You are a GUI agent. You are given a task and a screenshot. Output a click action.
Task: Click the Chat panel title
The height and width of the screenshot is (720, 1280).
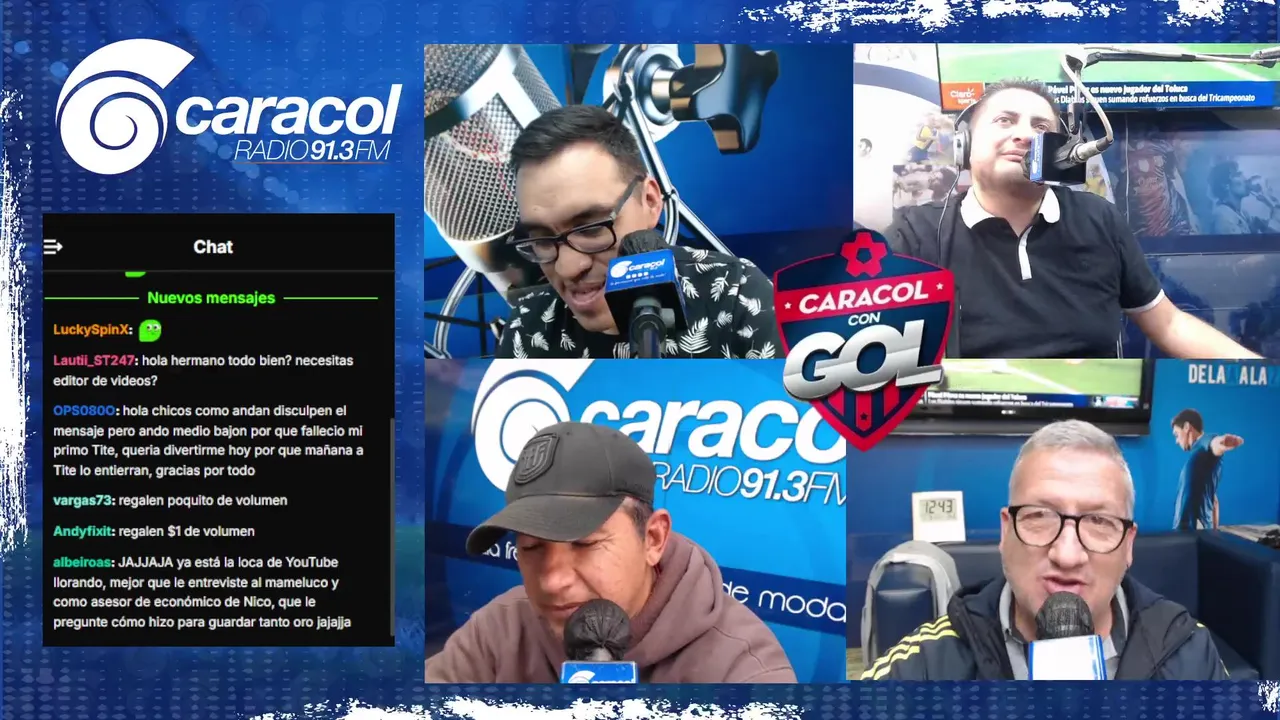(213, 247)
